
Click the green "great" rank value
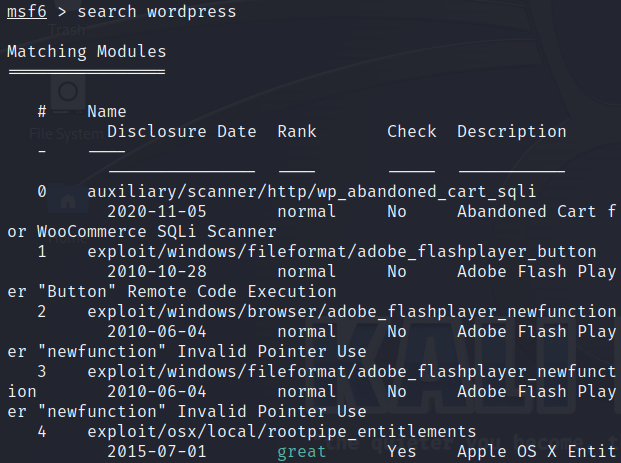[302, 453]
